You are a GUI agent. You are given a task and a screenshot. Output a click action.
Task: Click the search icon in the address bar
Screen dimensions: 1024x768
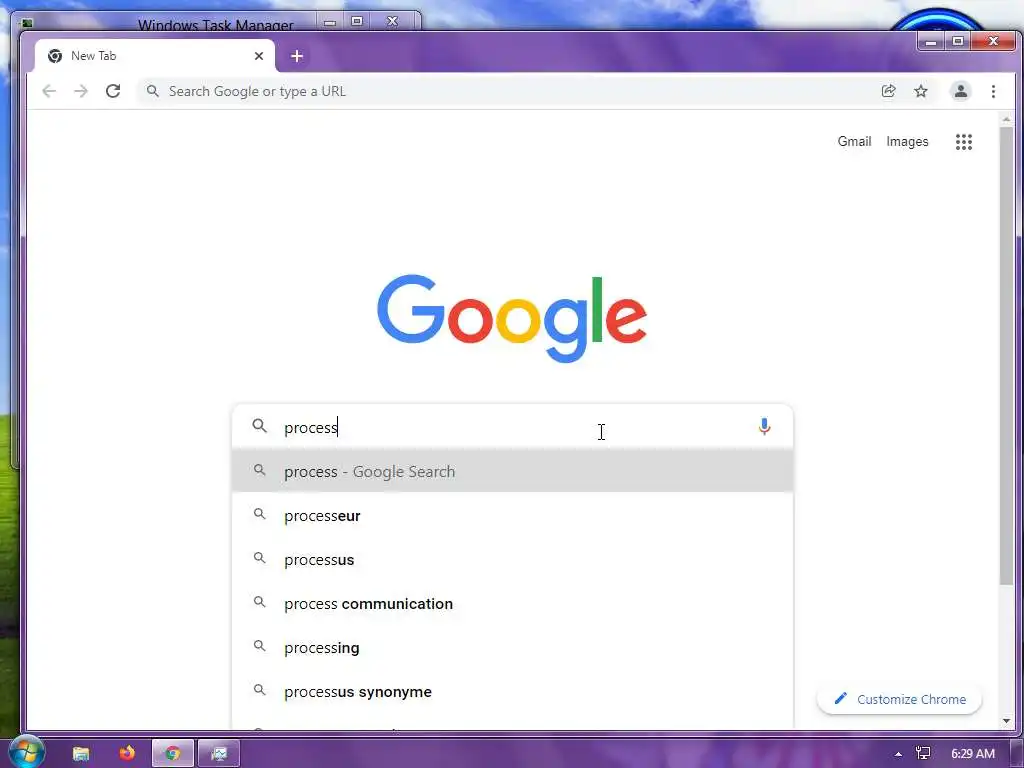pyautogui.click(x=153, y=91)
